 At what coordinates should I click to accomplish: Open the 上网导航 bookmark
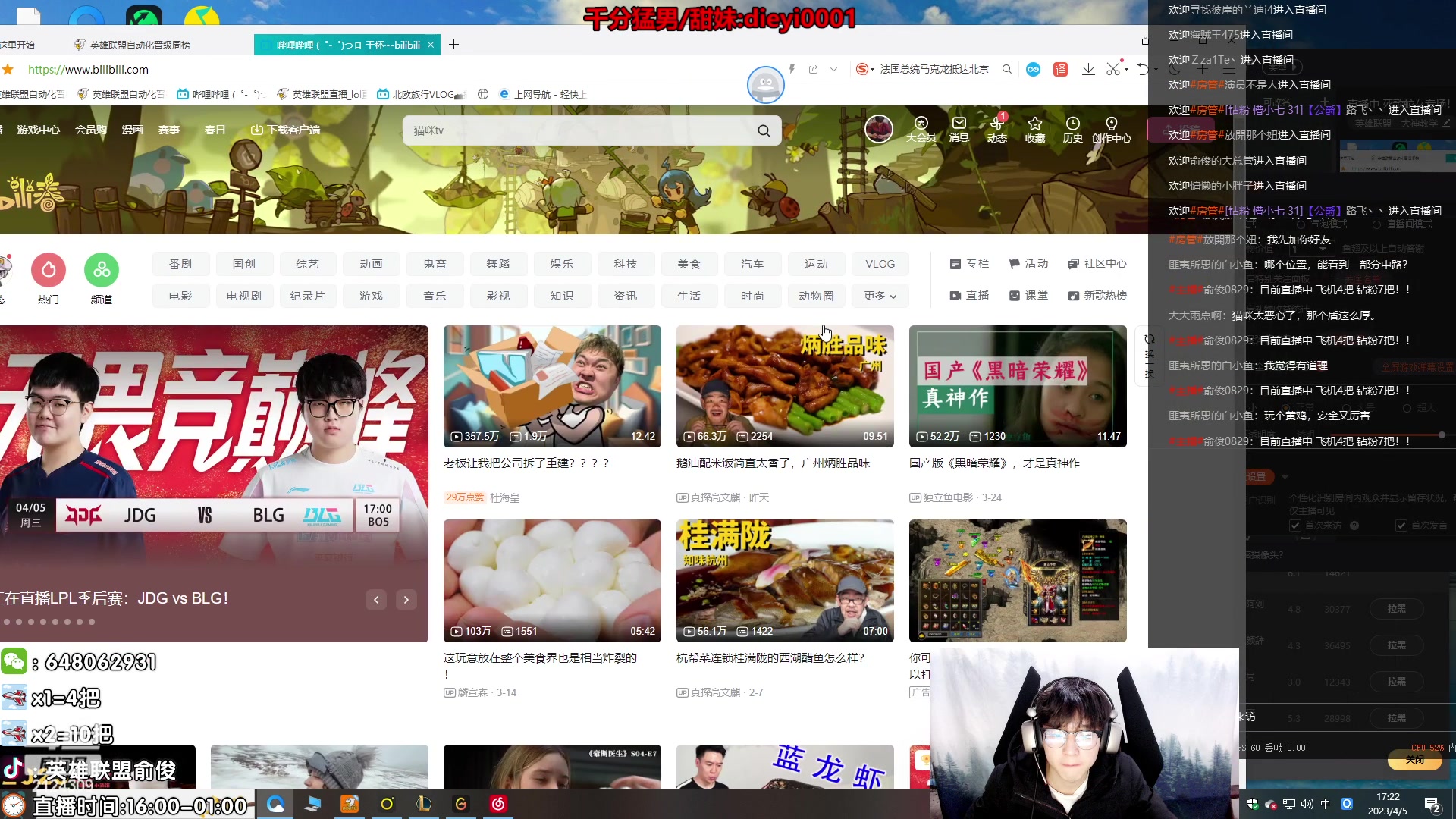(x=543, y=94)
